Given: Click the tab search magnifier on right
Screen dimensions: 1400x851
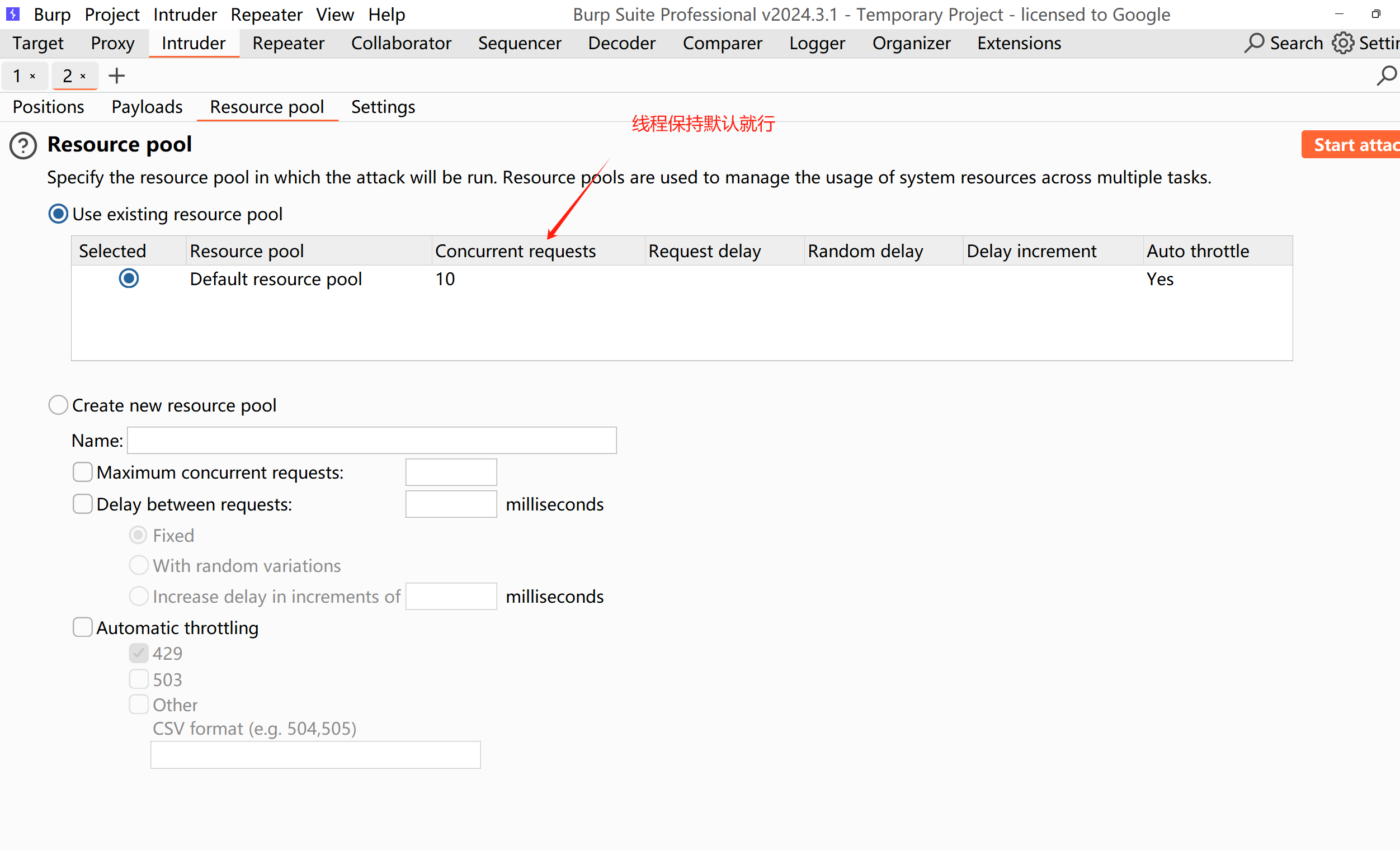Looking at the screenshot, I should [x=1387, y=75].
